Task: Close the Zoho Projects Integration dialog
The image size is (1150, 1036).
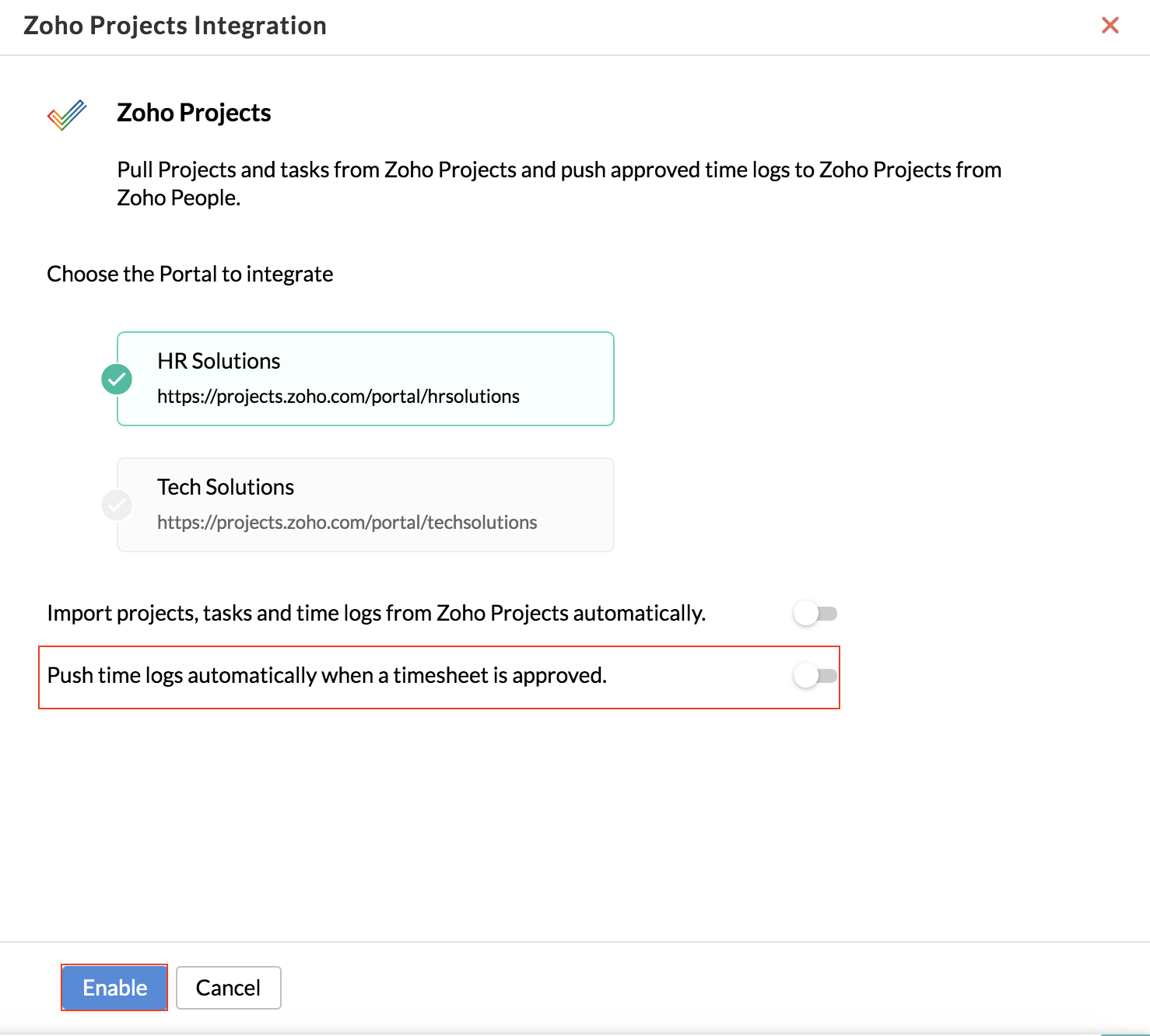Action: [x=1110, y=26]
